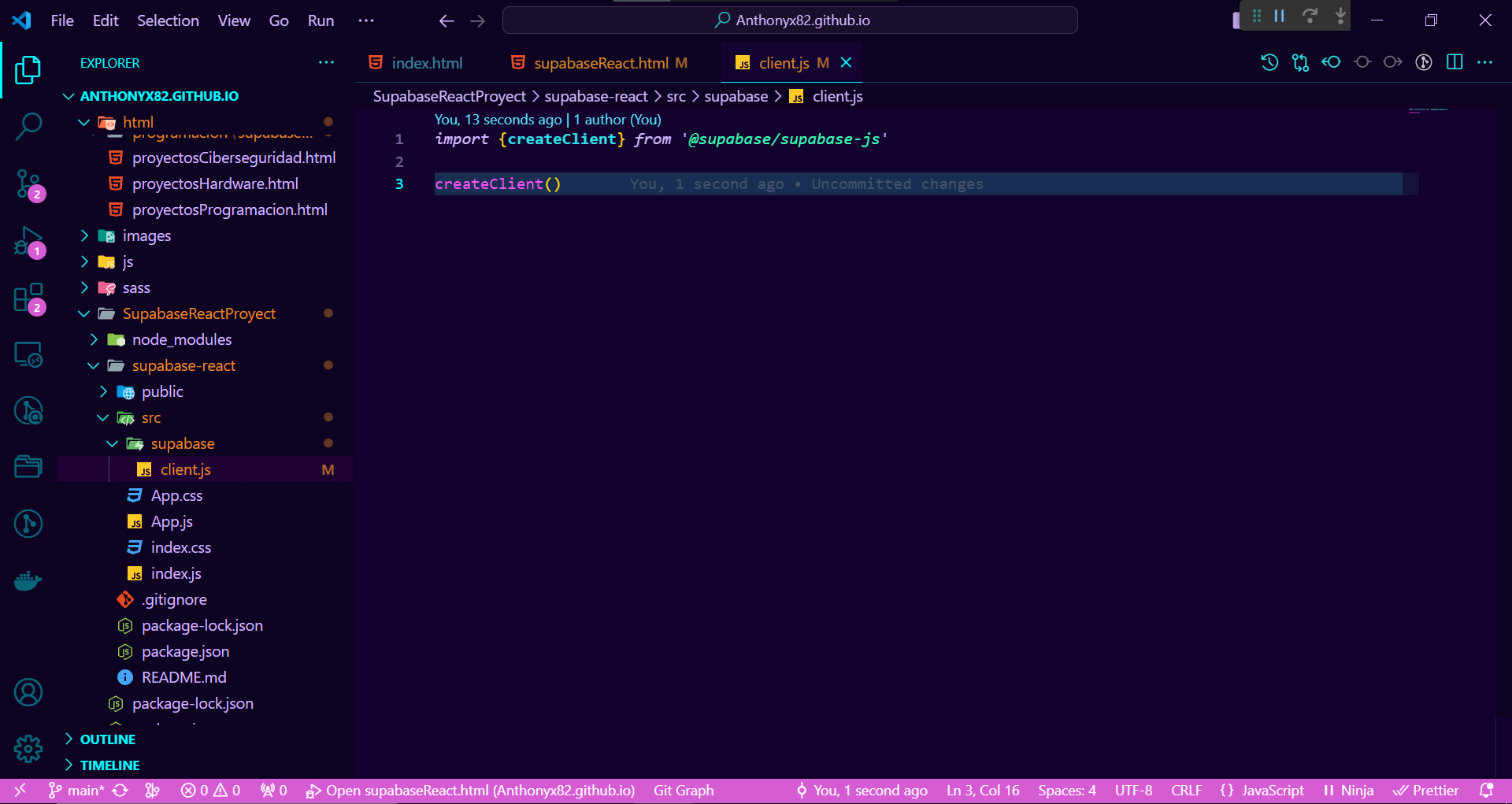The width and height of the screenshot is (1512, 804).
Task: Open the Selection menu
Action: (168, 20)
